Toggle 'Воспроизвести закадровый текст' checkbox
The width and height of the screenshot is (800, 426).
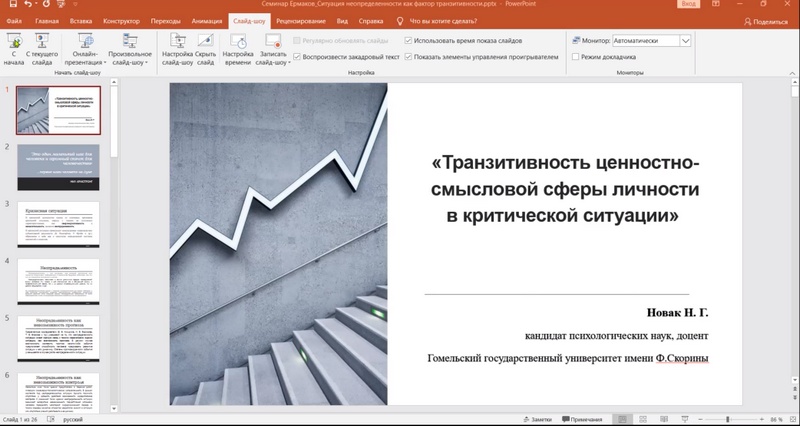coord(298,57)
